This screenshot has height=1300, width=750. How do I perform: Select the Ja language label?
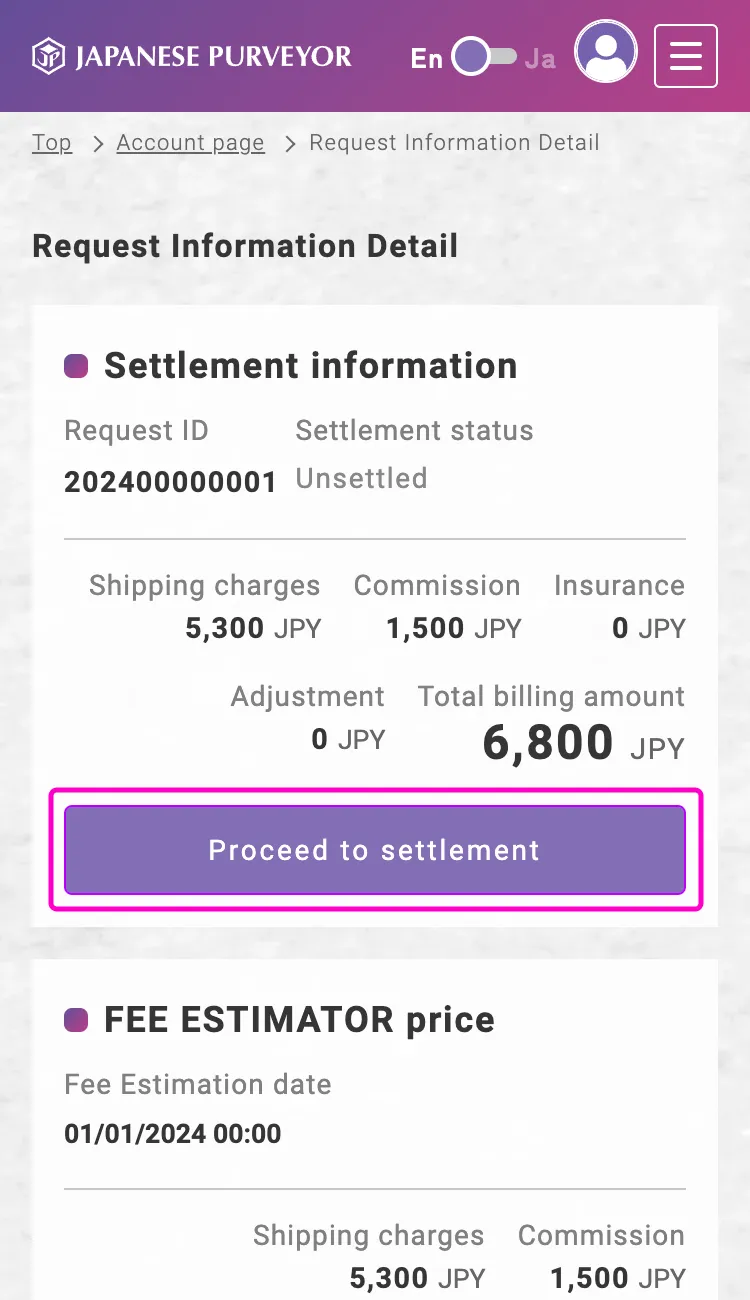[540, 58]
